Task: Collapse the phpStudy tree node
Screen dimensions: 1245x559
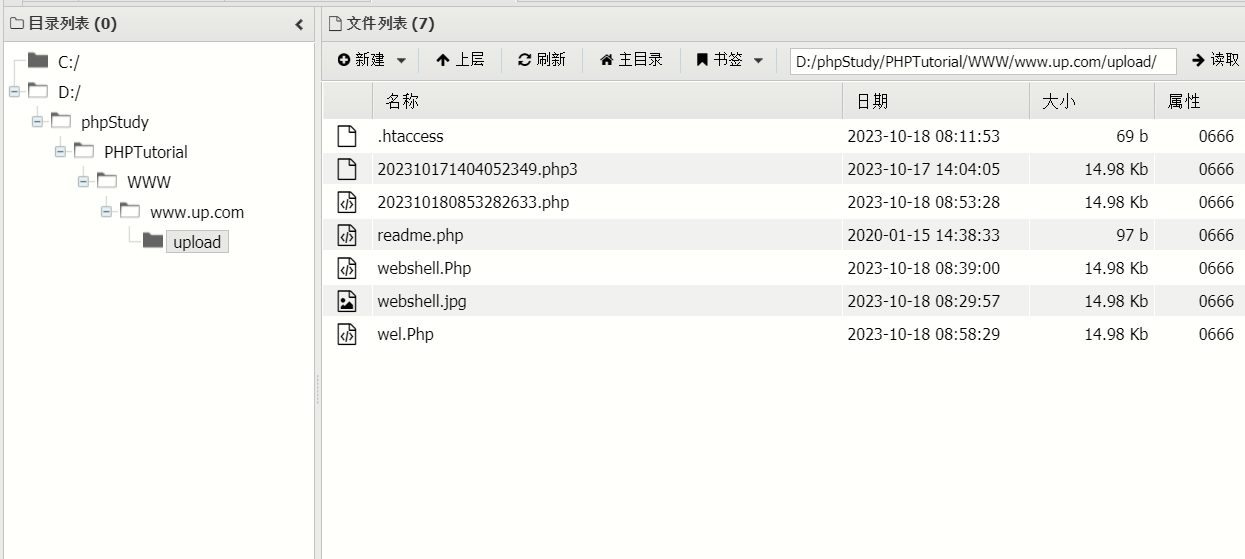Action: click(x=37, y=122)
